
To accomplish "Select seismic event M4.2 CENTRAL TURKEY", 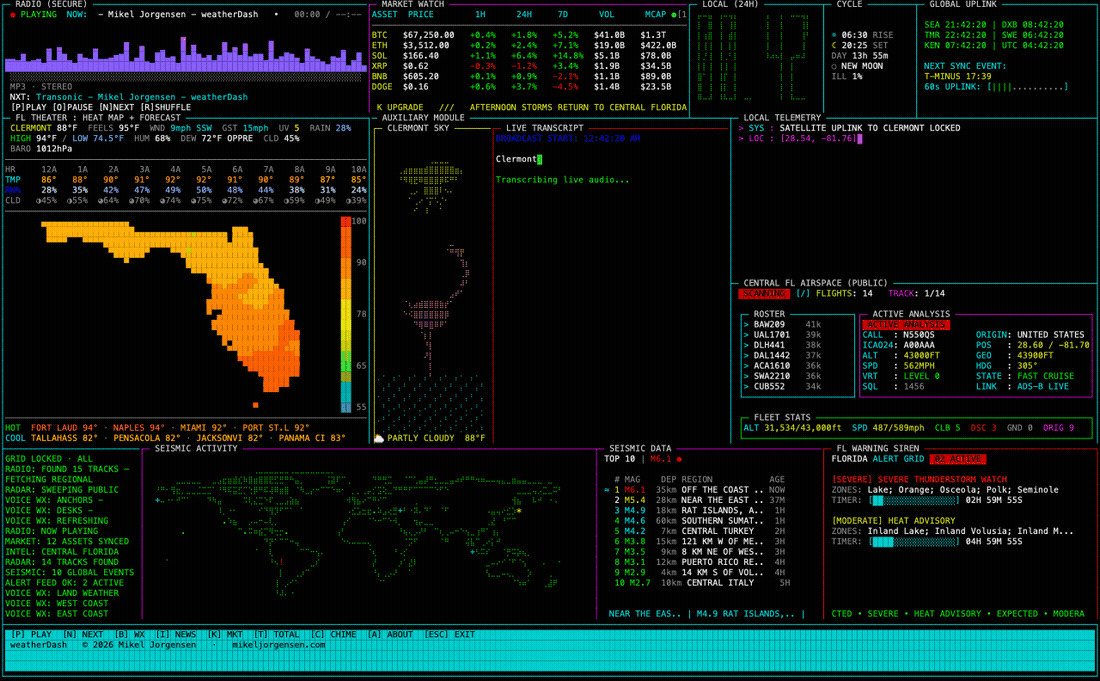I will click(x=699, y=532).
